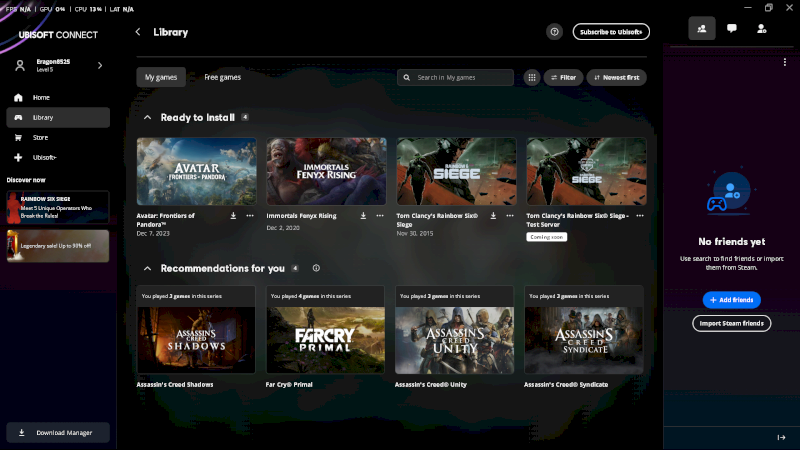Image resolution: width=800 pixels, height=450 pixels.
Task: Click the Ubisoft Connect logo
Action: tap(58, 35)
